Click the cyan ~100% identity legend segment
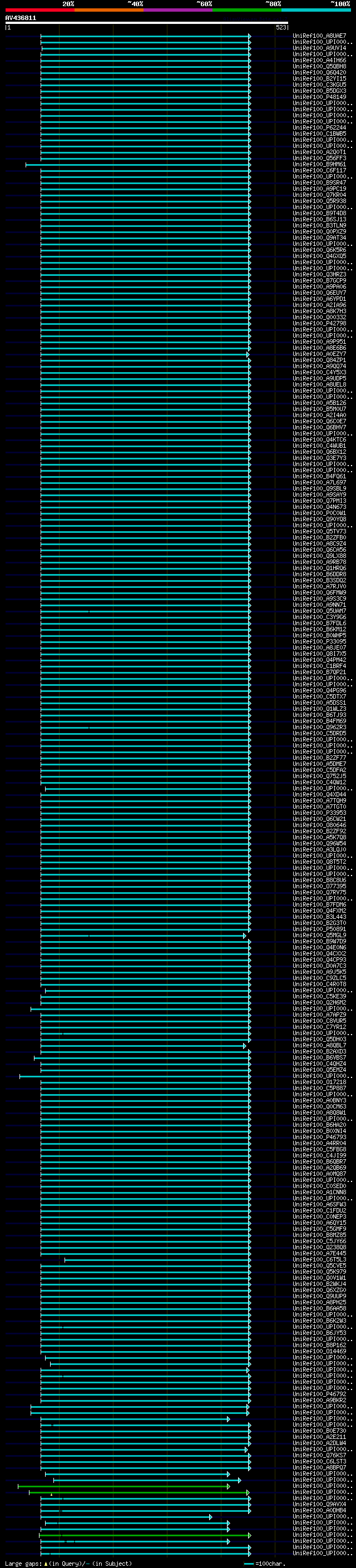Image resolution: width=356 pixels, height=1568 pixels. pos(316,10)
